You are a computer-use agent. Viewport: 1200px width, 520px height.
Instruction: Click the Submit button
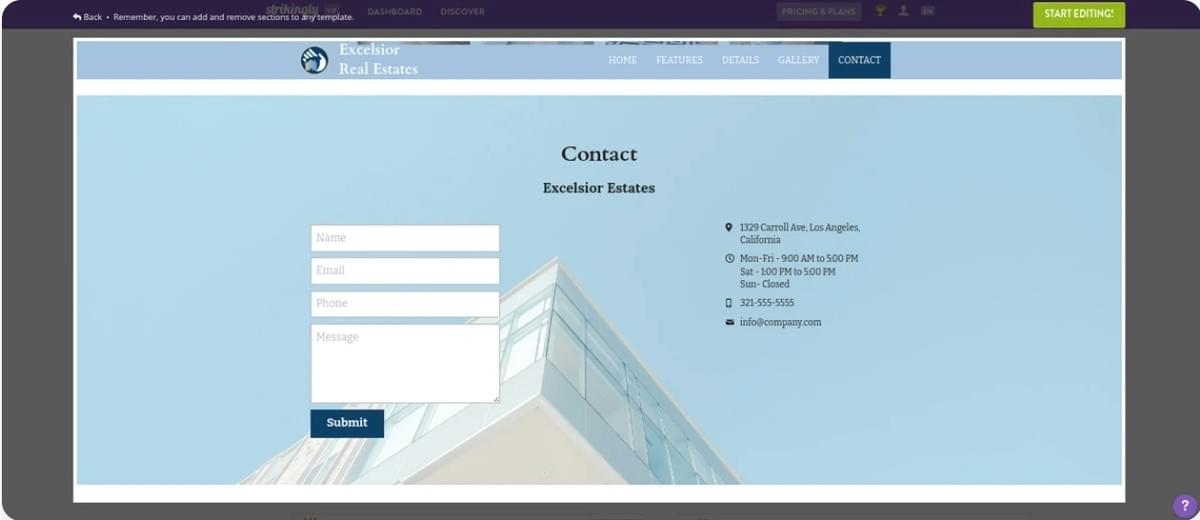tap(347, 423)
